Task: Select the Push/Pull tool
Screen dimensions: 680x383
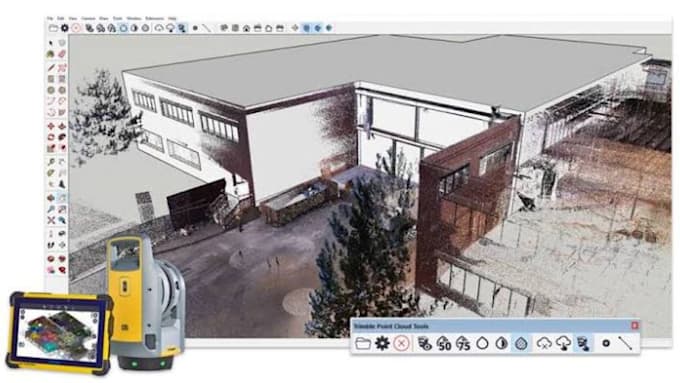Action: [62, 126]
